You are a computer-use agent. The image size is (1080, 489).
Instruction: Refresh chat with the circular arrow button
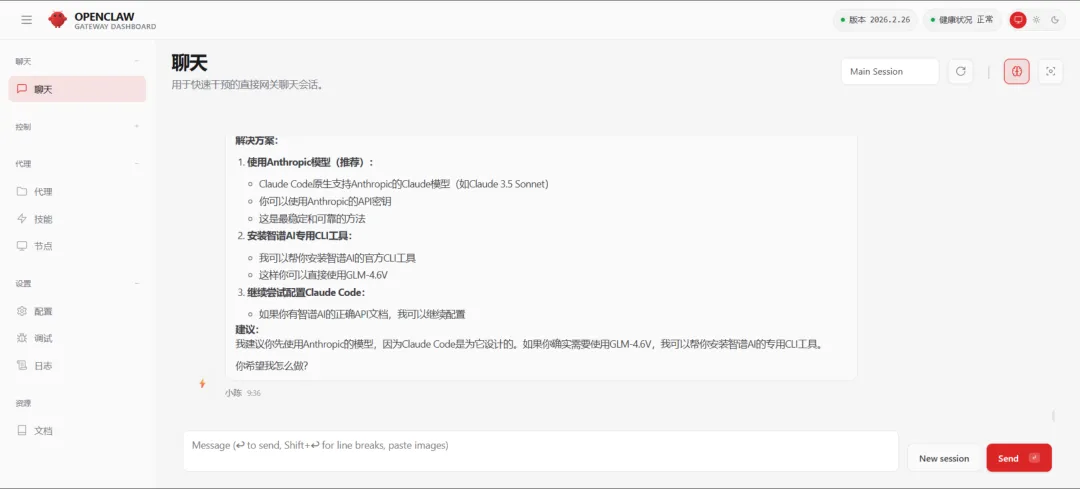960,72
